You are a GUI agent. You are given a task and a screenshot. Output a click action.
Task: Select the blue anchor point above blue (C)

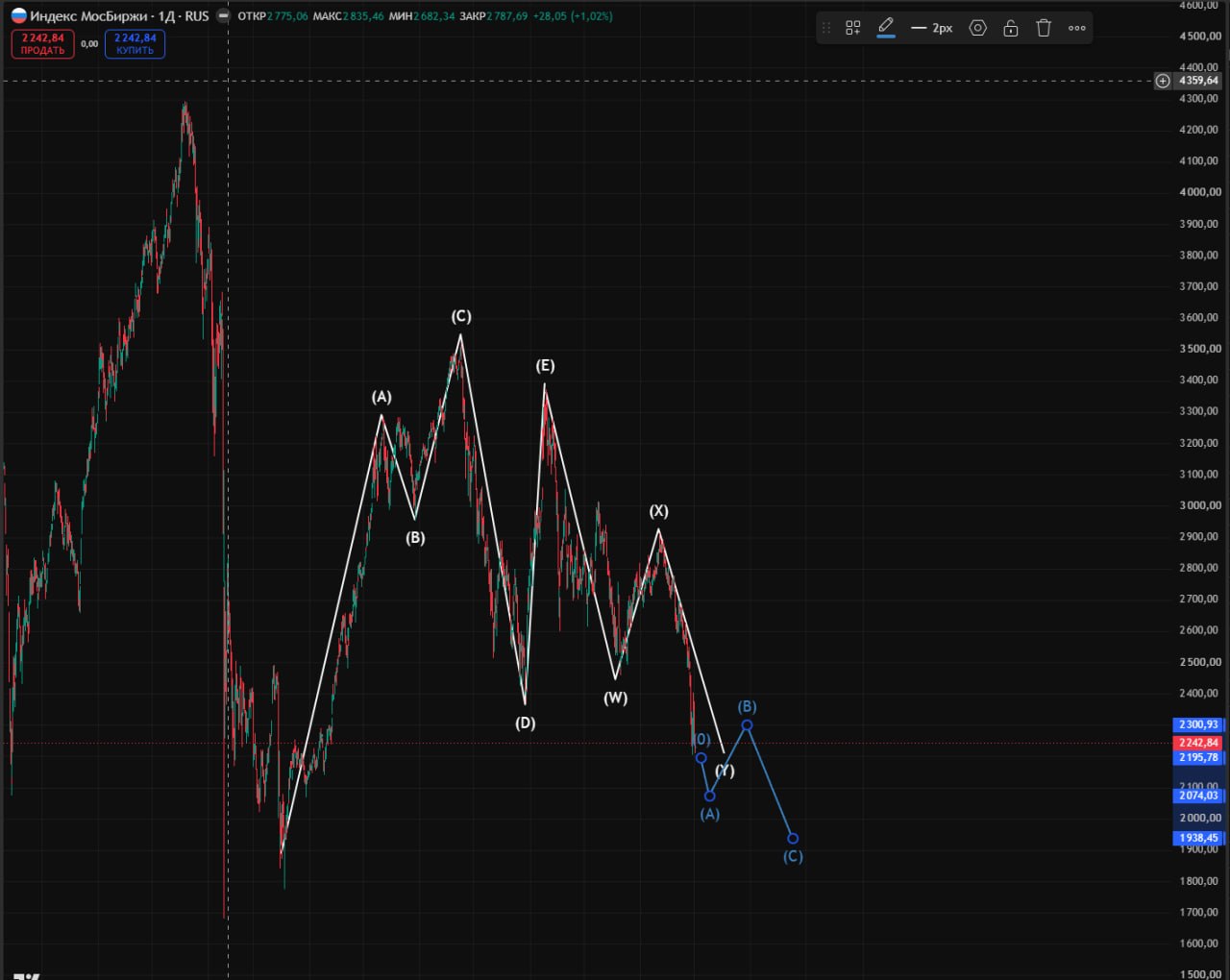793,839
